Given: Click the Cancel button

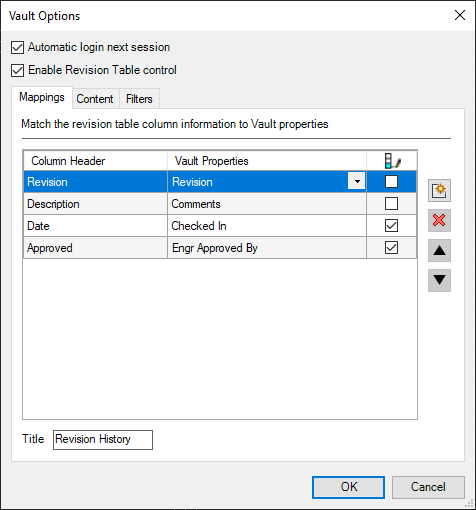Looking at the screenshot, I should tap(428, 487).
